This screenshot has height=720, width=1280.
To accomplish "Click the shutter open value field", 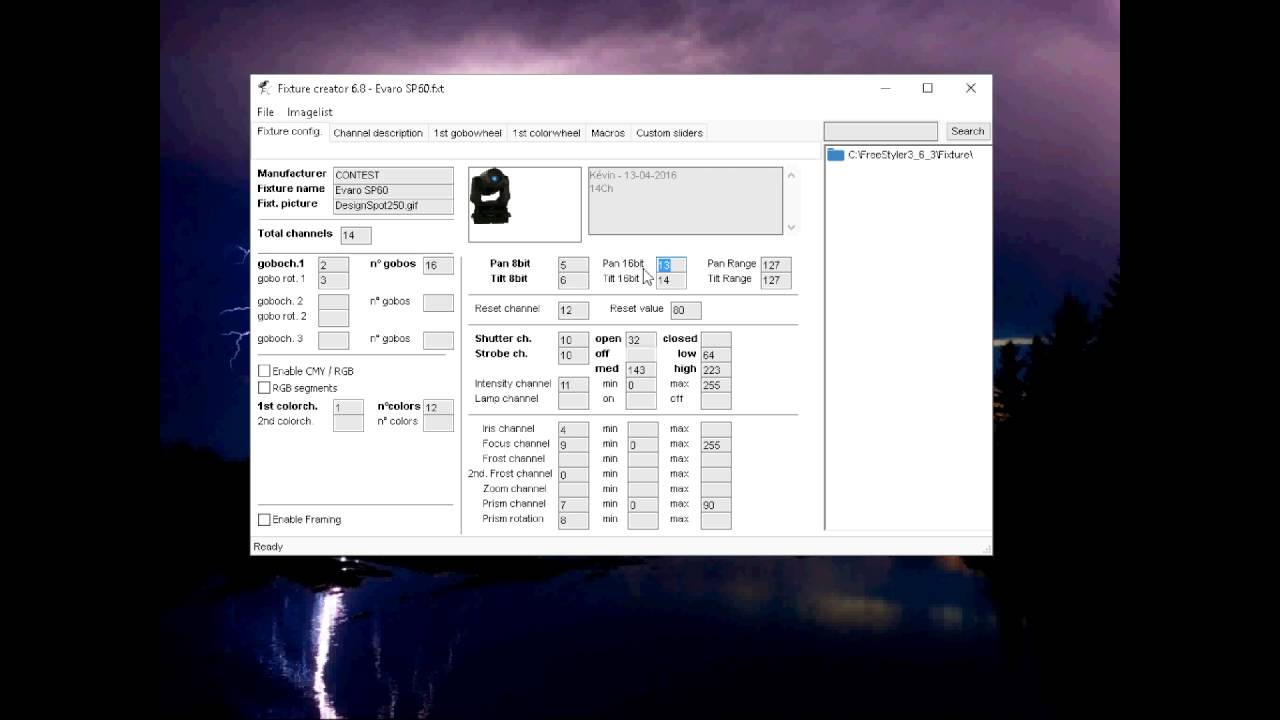I will click(x=641, y=340).
